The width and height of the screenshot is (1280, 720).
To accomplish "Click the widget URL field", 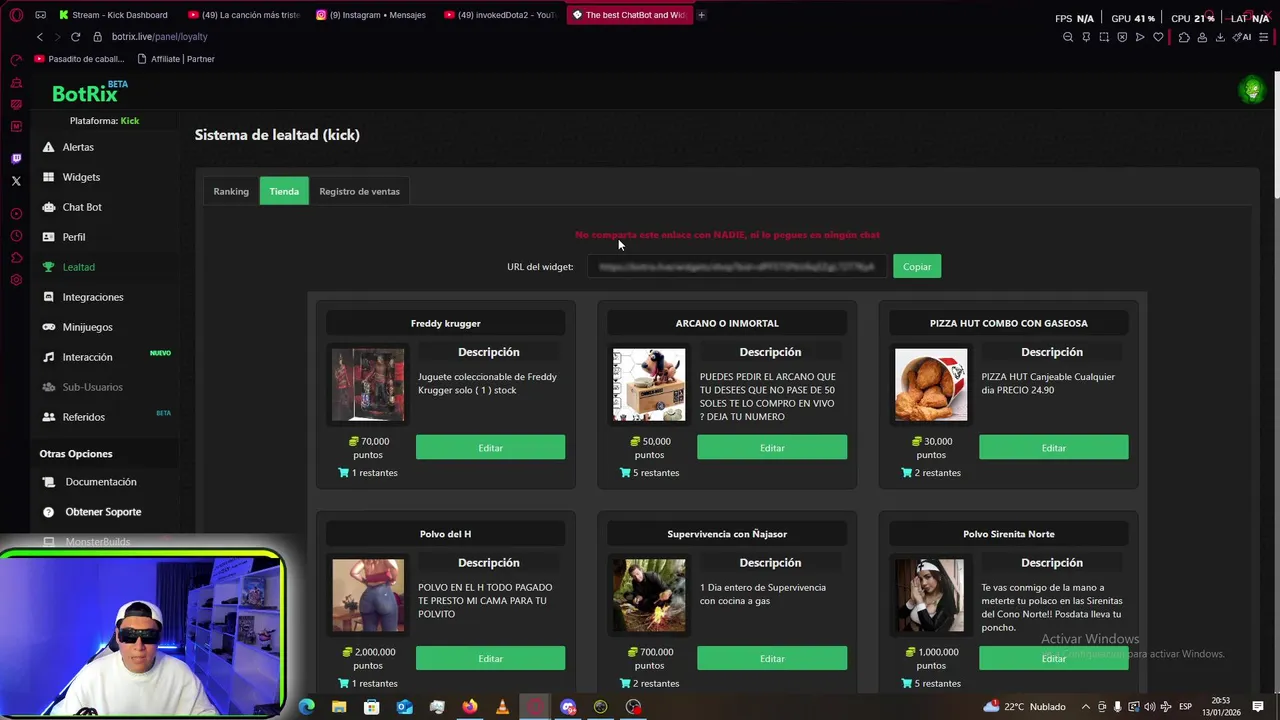I will 737,267.
